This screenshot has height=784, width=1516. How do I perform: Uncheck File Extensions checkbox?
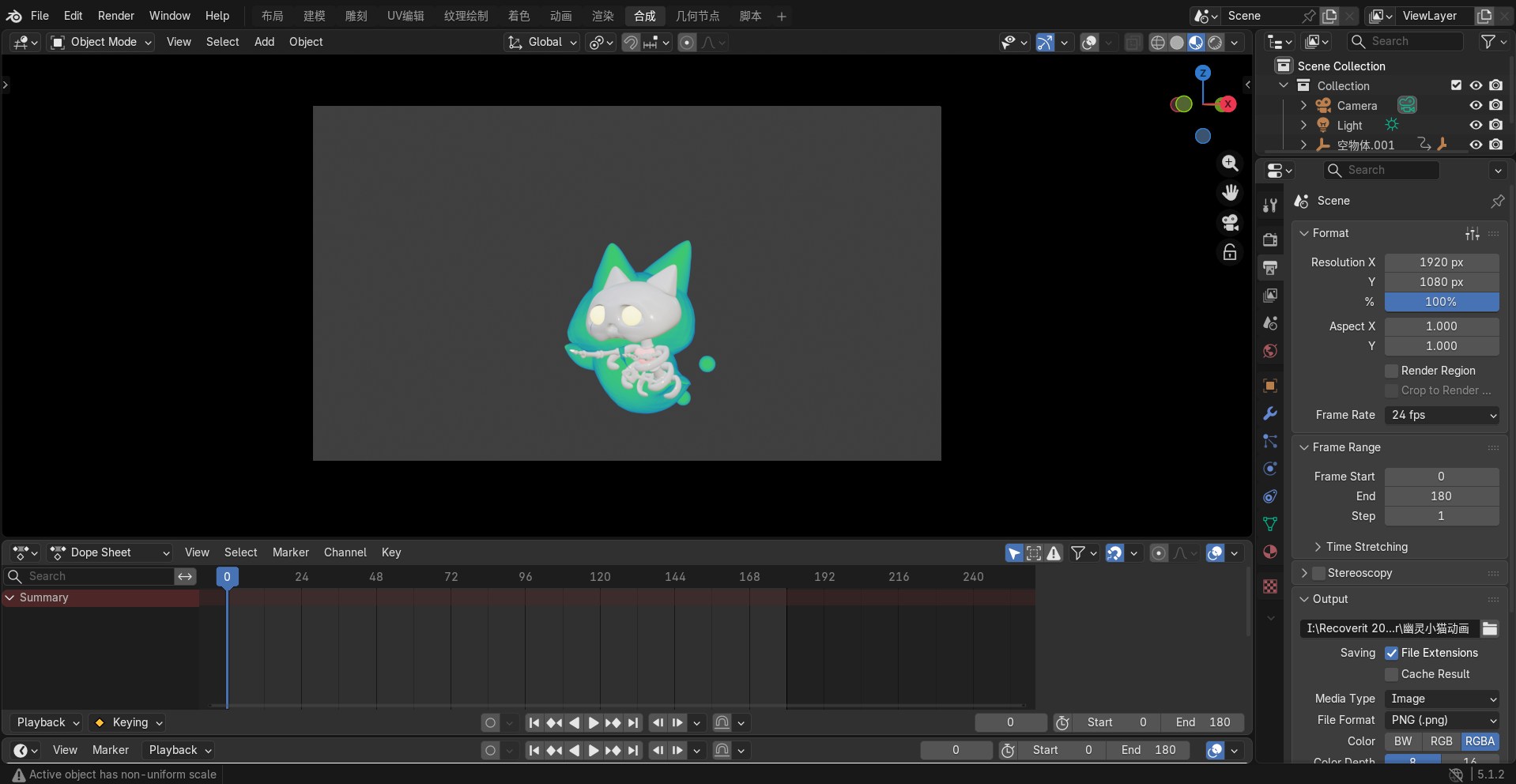[1392, 653]
